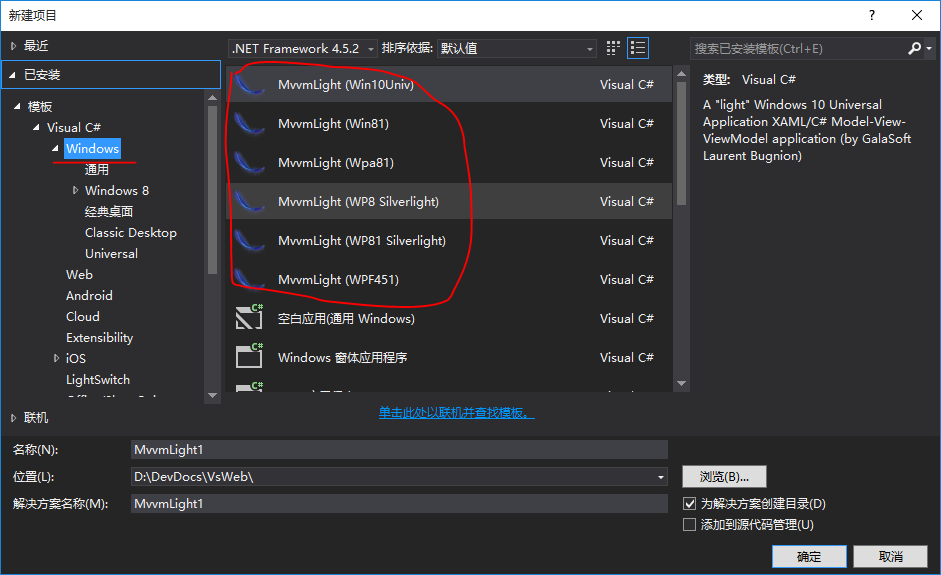Select the 经典桌面 tree item
Image resolution: width=941 pixels, height=575 pixels.
pos(109,212)
